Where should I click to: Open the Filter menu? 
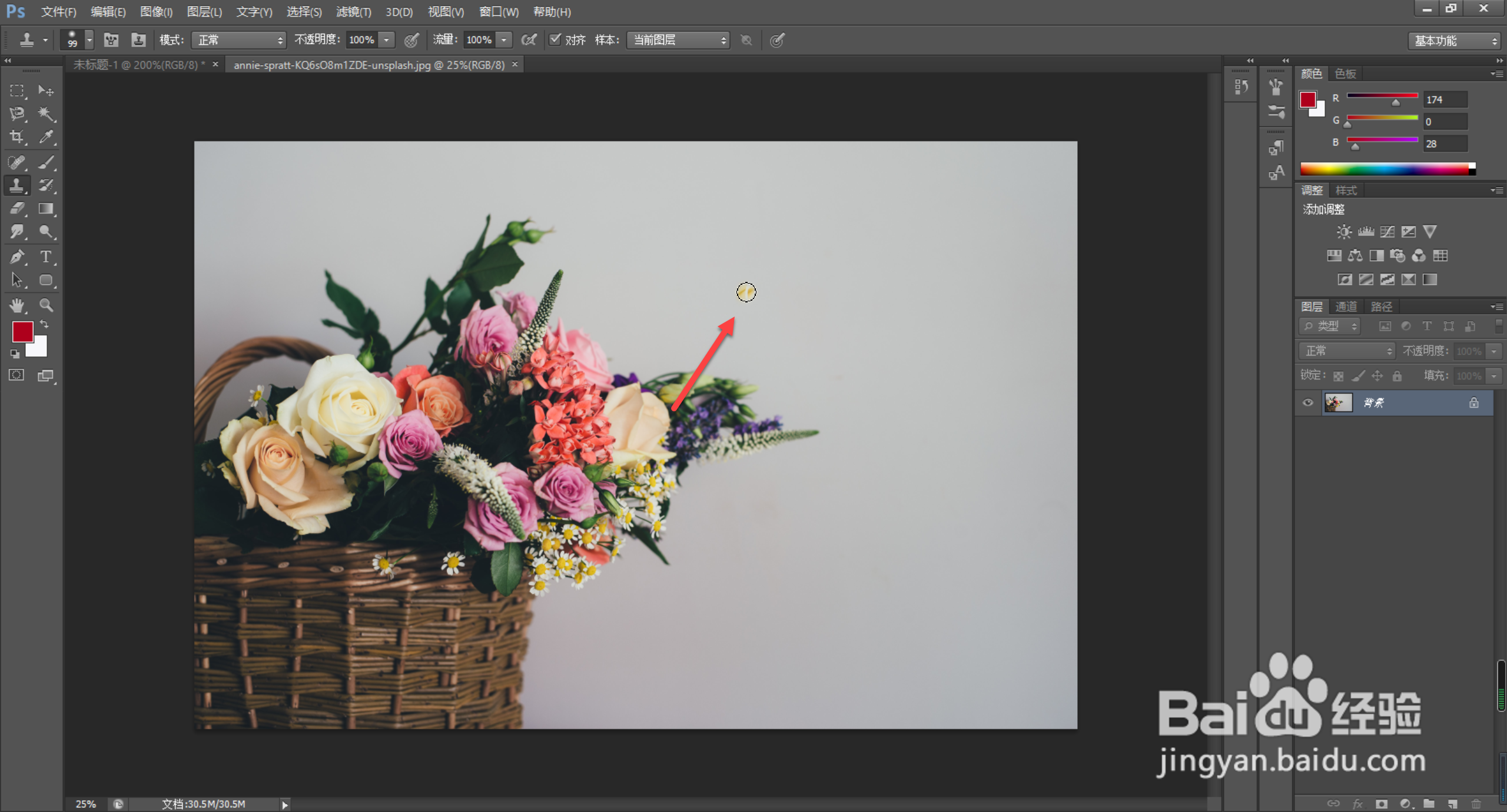click(353, 12)
